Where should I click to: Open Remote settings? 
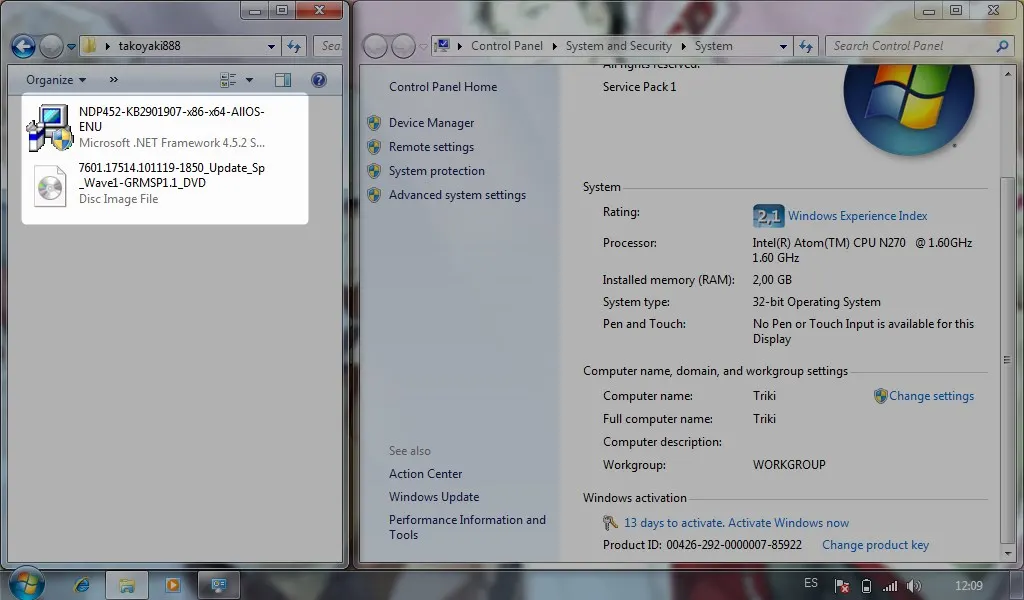[x=431, y=147]
